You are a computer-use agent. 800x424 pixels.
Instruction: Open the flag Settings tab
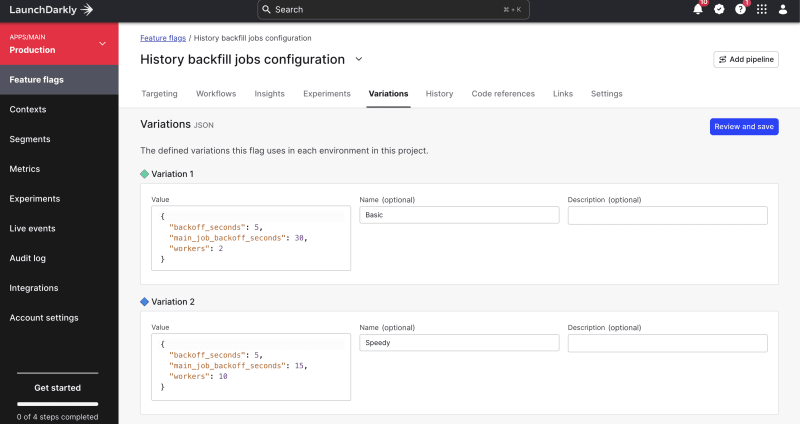(x=607, y=94)
